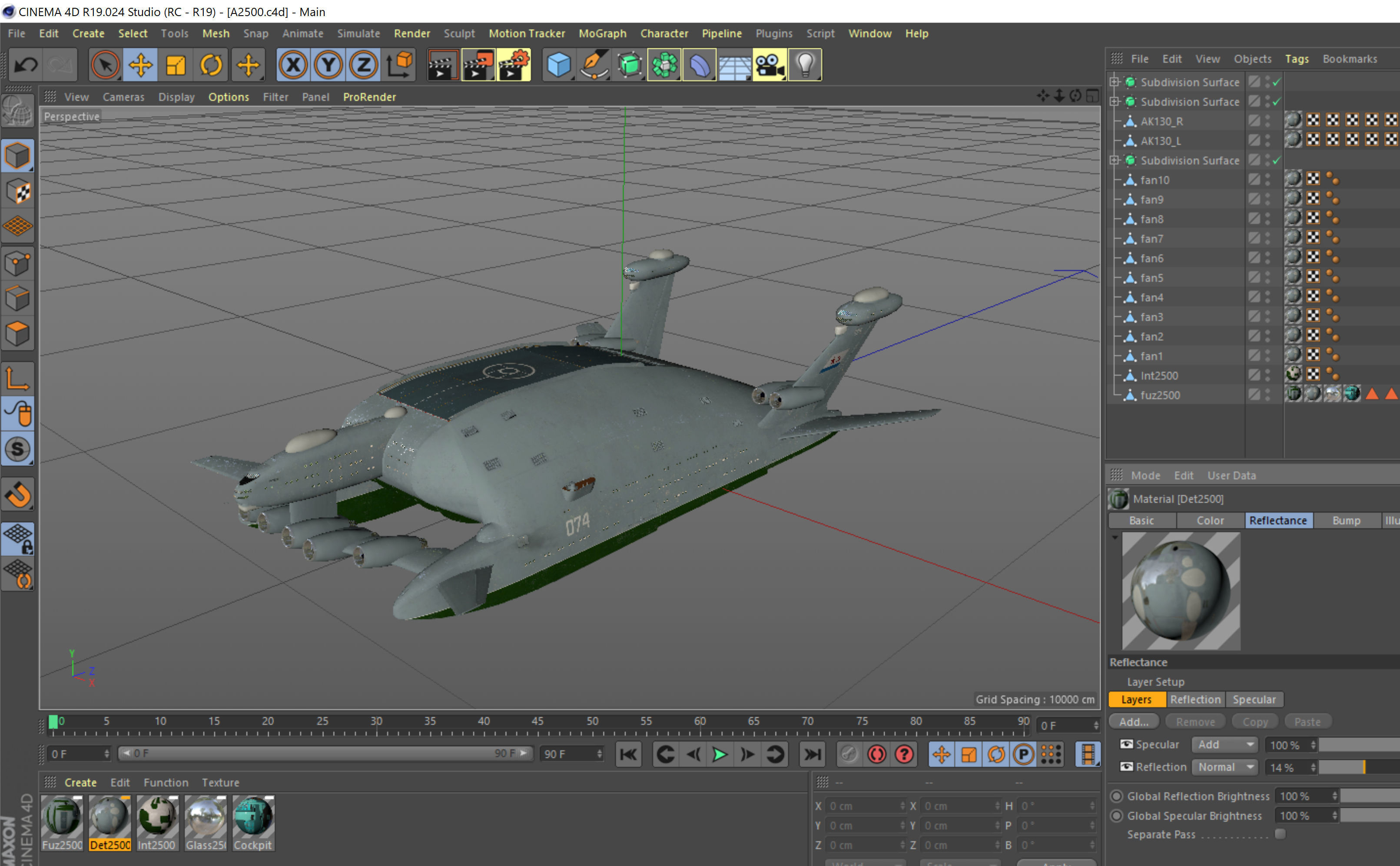Activate the Move tool

[140, 65]
